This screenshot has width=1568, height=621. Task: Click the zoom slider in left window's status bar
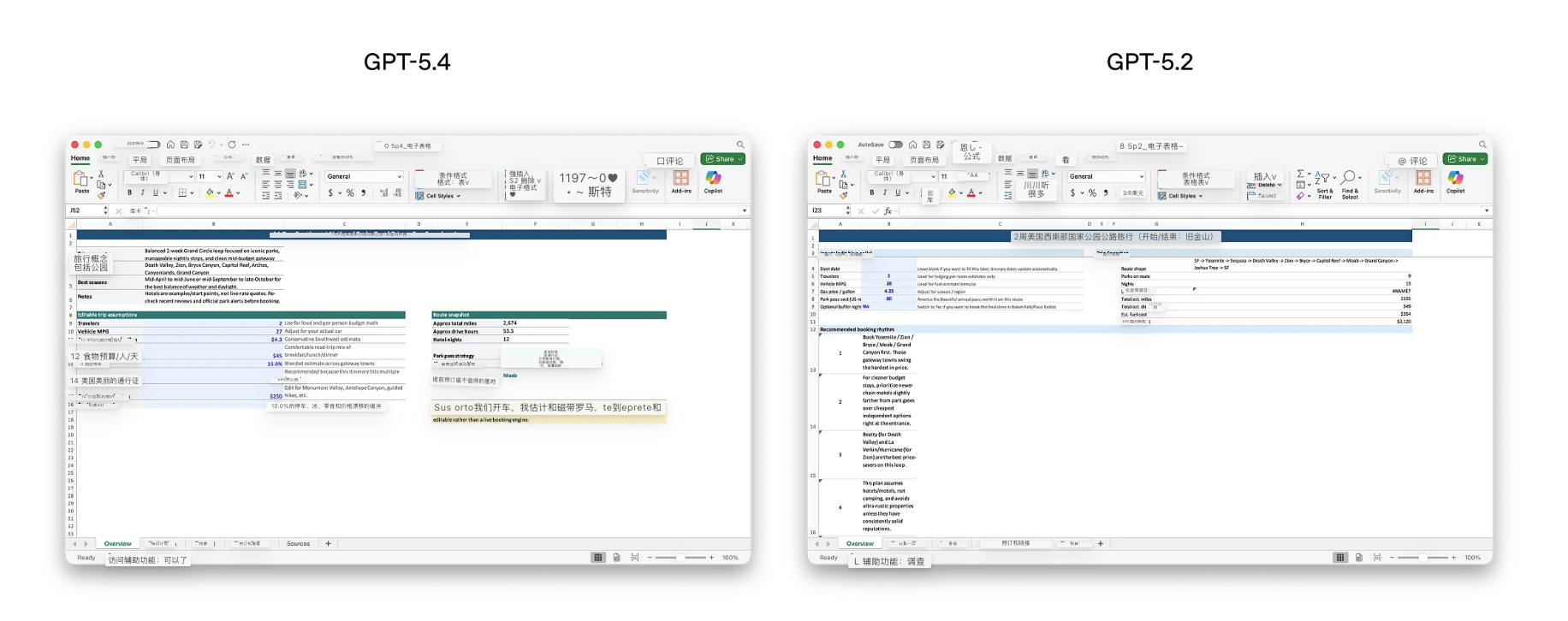coord(679,558)
